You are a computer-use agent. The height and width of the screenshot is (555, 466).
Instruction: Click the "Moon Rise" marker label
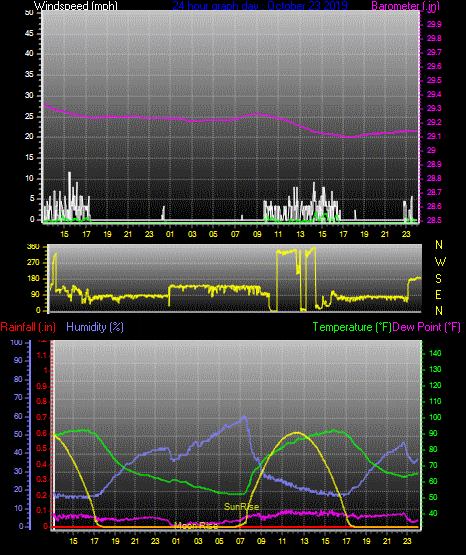point(197,526)
